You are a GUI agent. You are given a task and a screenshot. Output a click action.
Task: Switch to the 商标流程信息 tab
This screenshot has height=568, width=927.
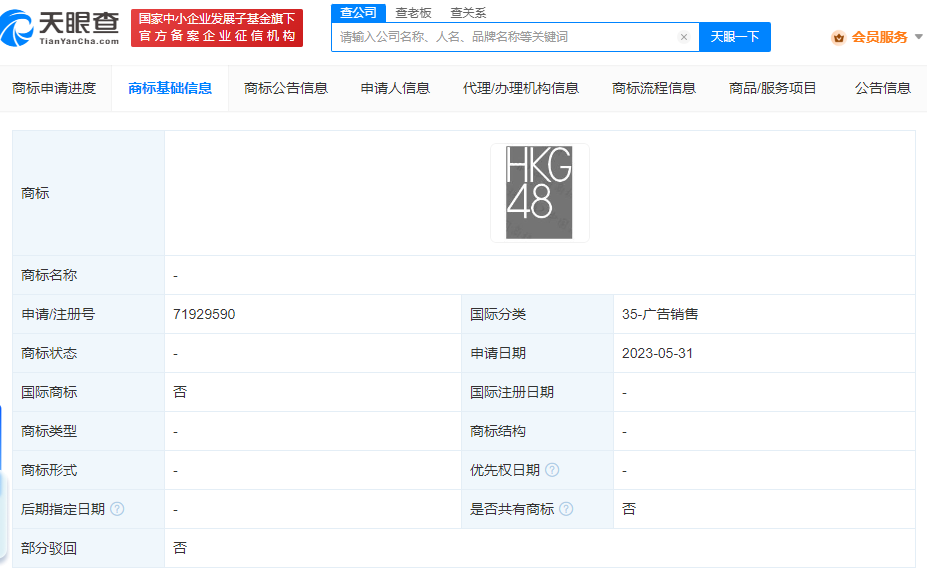(654, 89)
